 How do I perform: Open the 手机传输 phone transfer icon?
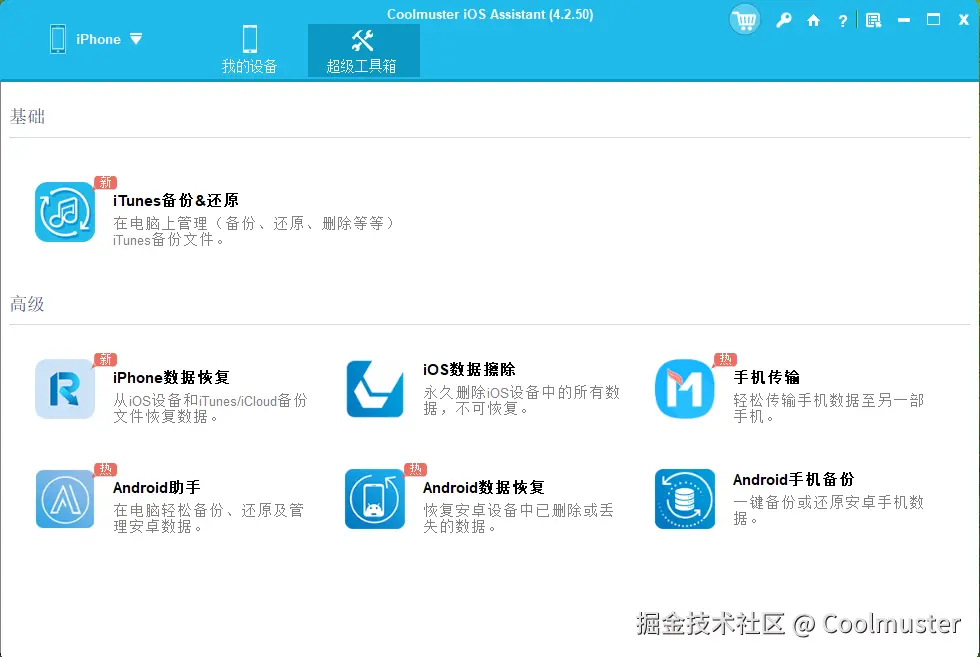tap(684, 390)
